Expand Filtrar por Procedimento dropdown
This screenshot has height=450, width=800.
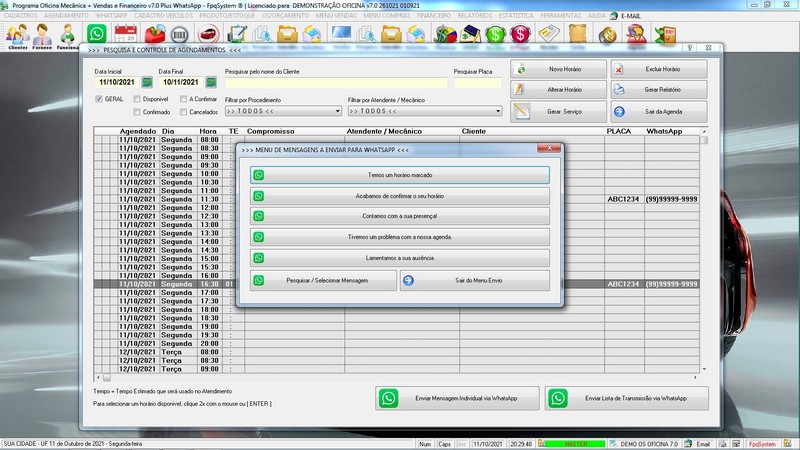click(337, 111)
